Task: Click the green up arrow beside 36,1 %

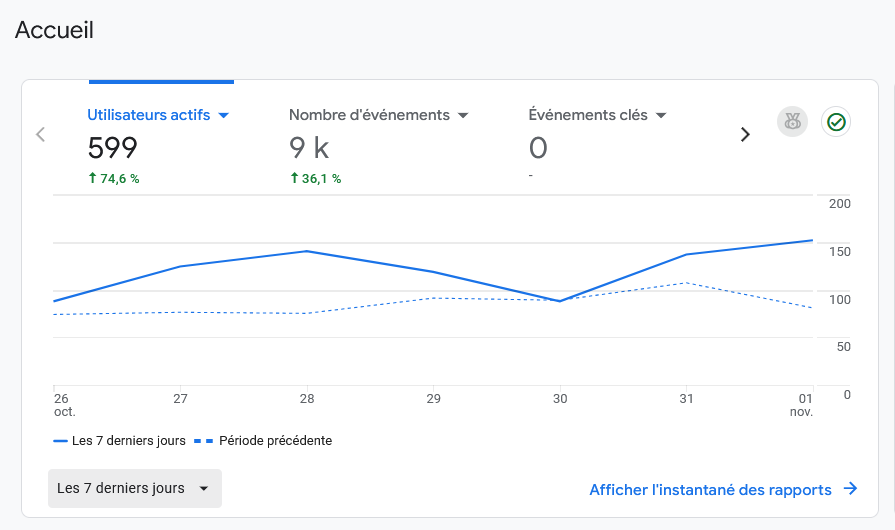Action: click(x=295, y=178)
